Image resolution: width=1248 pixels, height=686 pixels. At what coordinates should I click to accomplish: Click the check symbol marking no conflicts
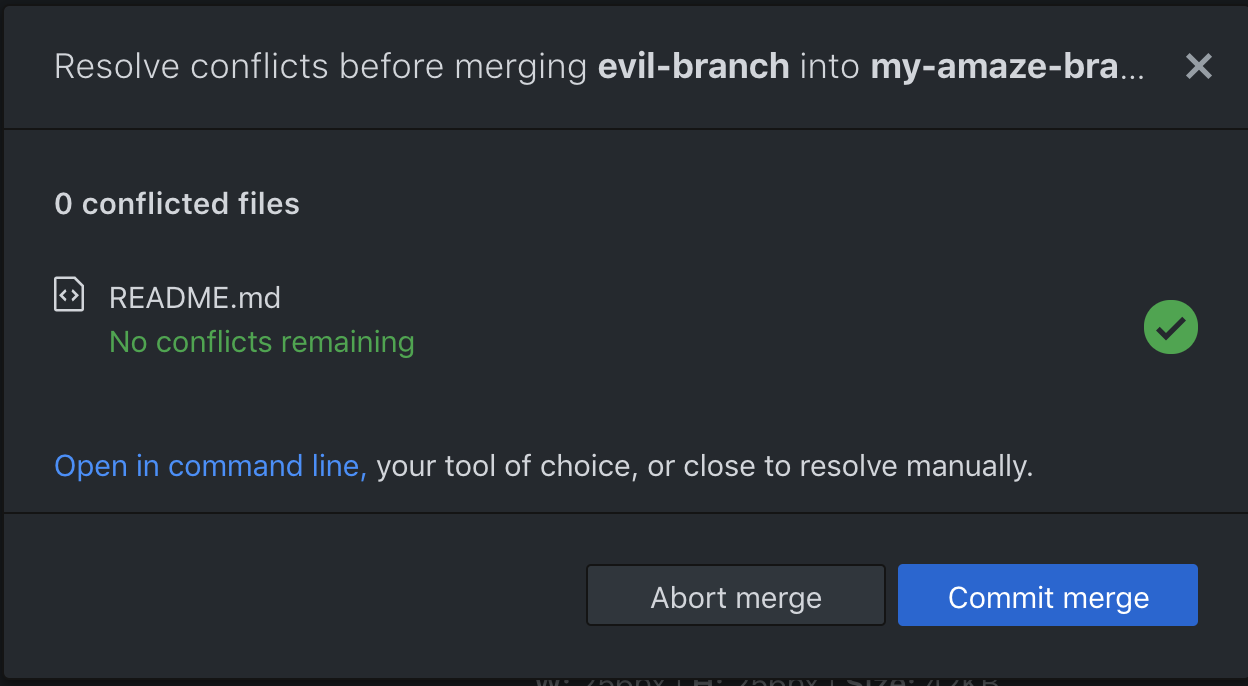pyautogui.click(x=1170, y=326)
